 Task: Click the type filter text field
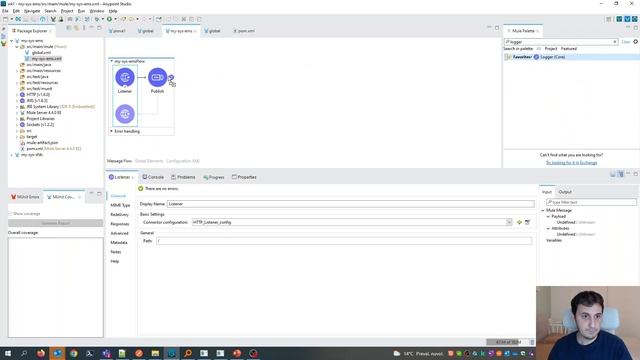click(591, 202)
